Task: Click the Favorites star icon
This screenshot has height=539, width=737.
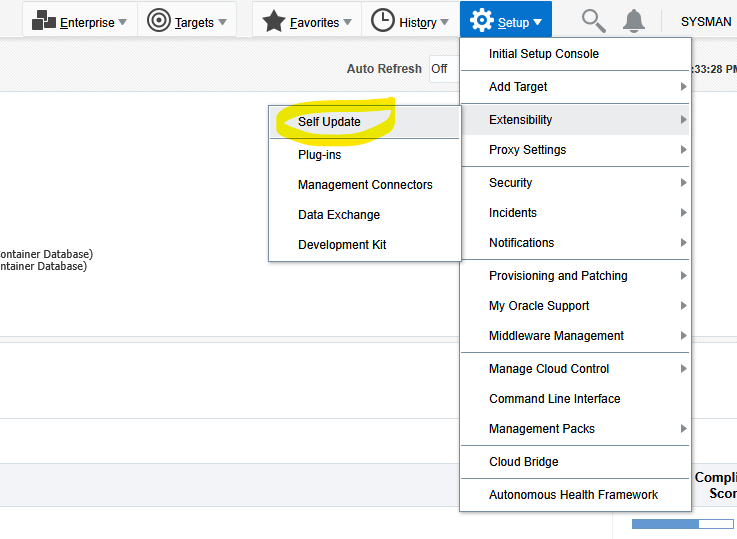Action: (x=274, y=21)
